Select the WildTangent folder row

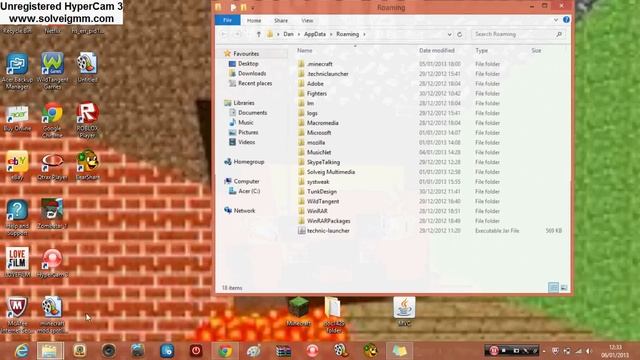click(x=431, y=201)
